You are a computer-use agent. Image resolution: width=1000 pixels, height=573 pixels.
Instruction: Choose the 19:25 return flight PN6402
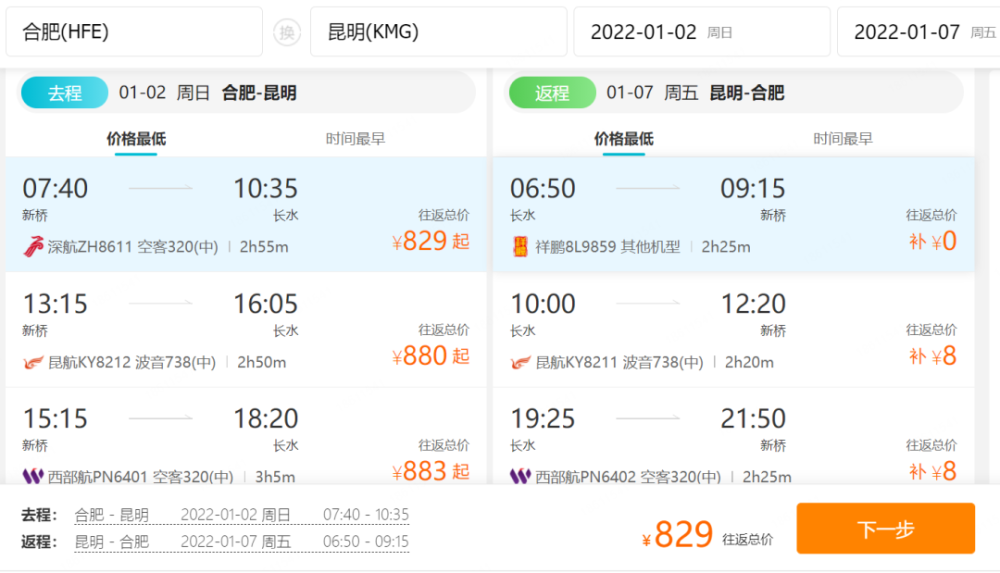(x=733, y=445)
